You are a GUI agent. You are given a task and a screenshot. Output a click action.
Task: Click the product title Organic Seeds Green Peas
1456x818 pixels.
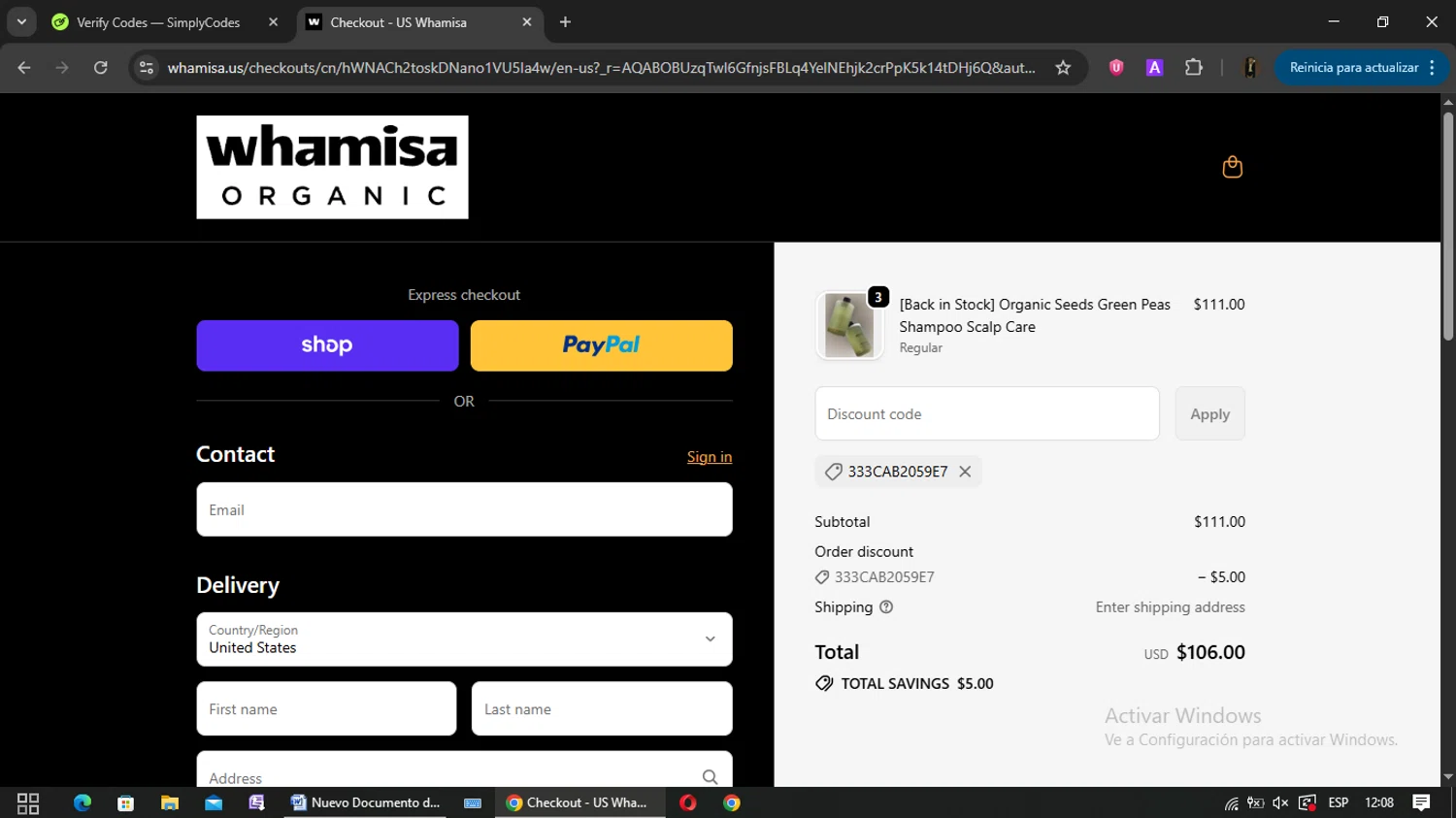1035,316
